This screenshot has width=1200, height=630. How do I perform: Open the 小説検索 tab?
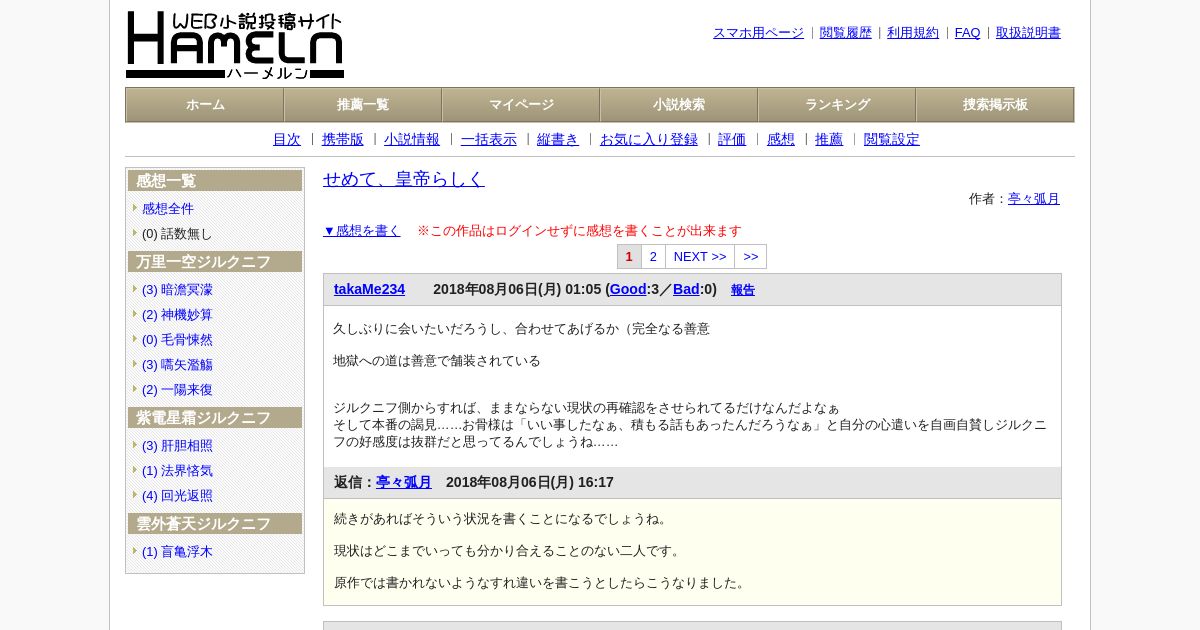click(679, 105)
